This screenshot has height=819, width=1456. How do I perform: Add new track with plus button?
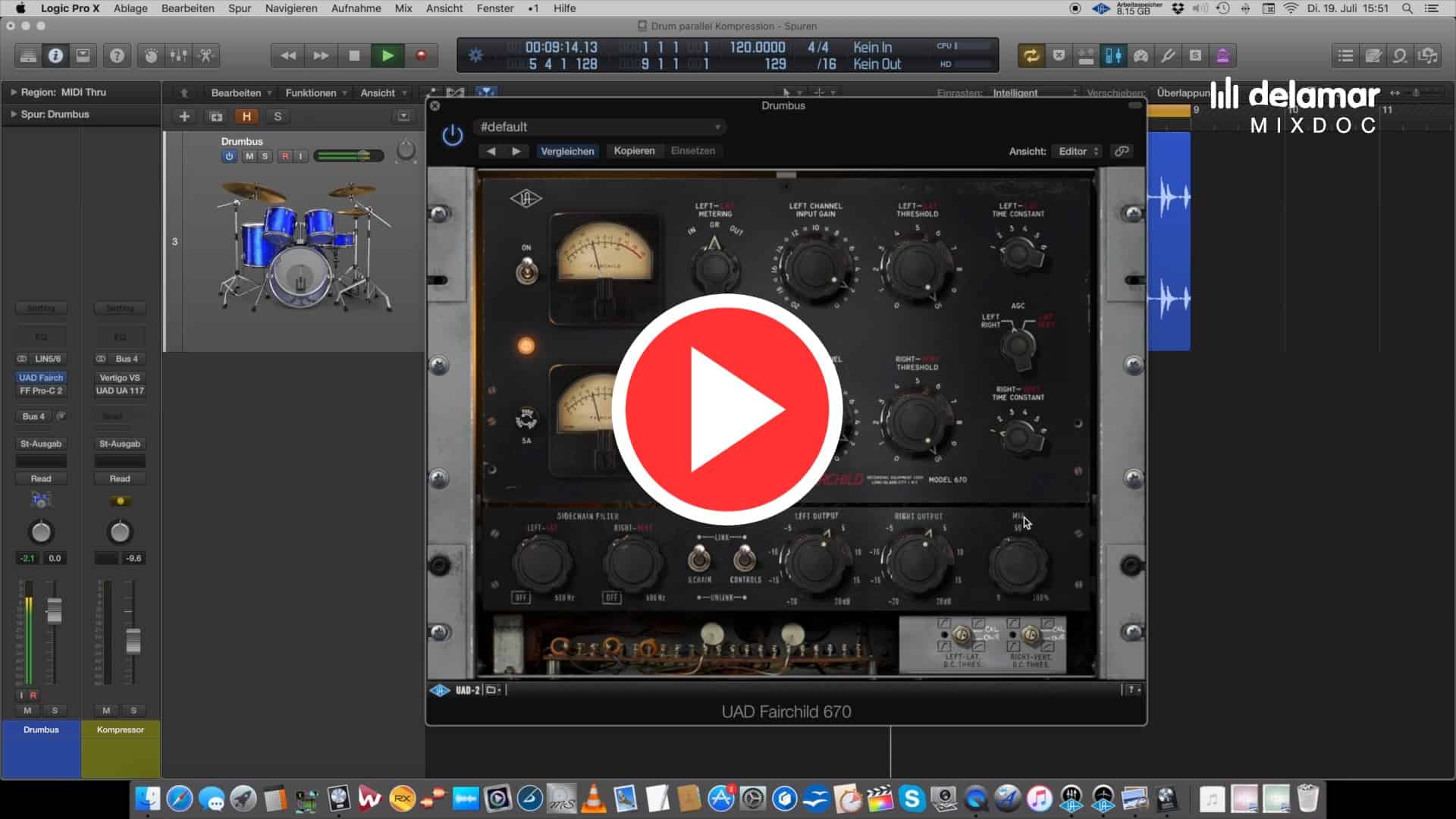[184, 116]
